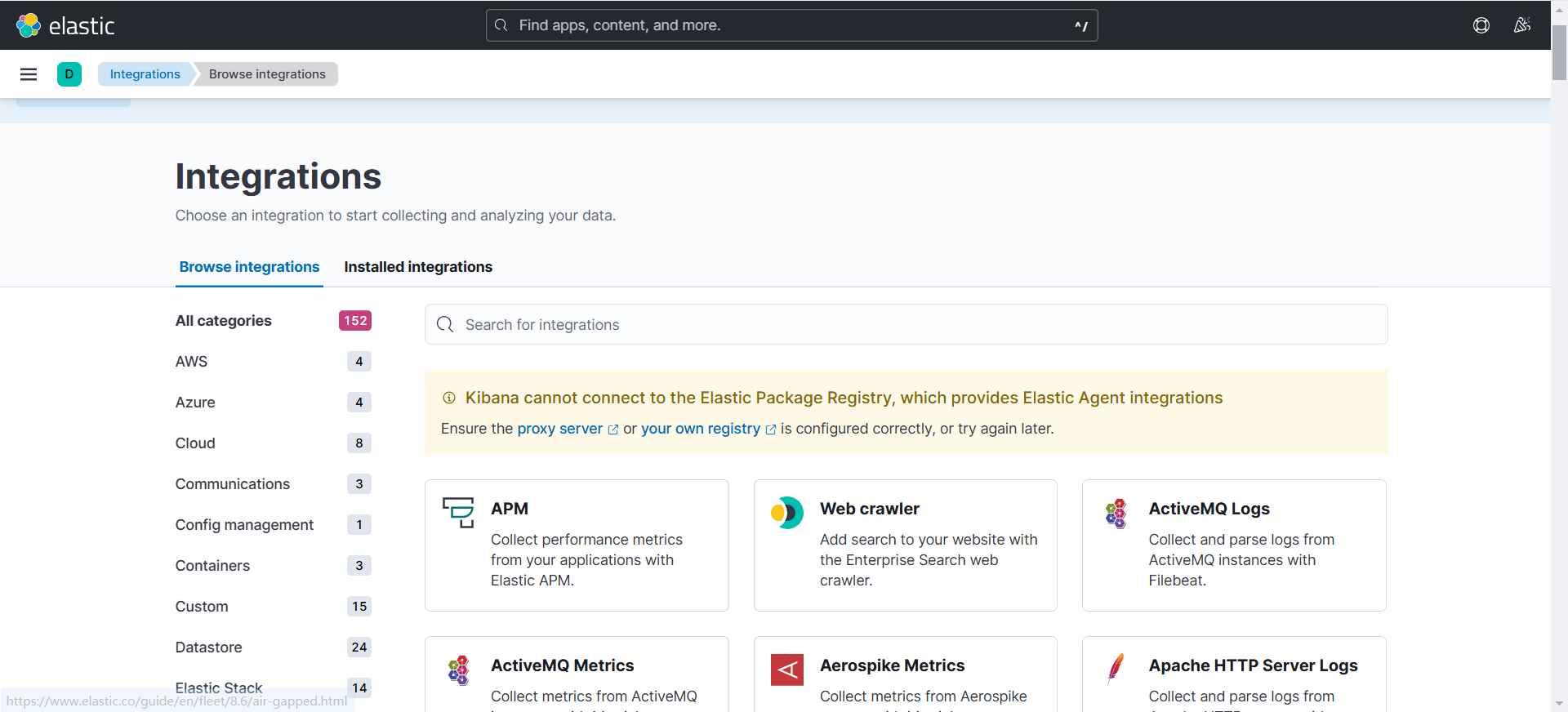Click the Integrations breadcrumb
The width and height of the screenshot is (1568, 712).
145,74
